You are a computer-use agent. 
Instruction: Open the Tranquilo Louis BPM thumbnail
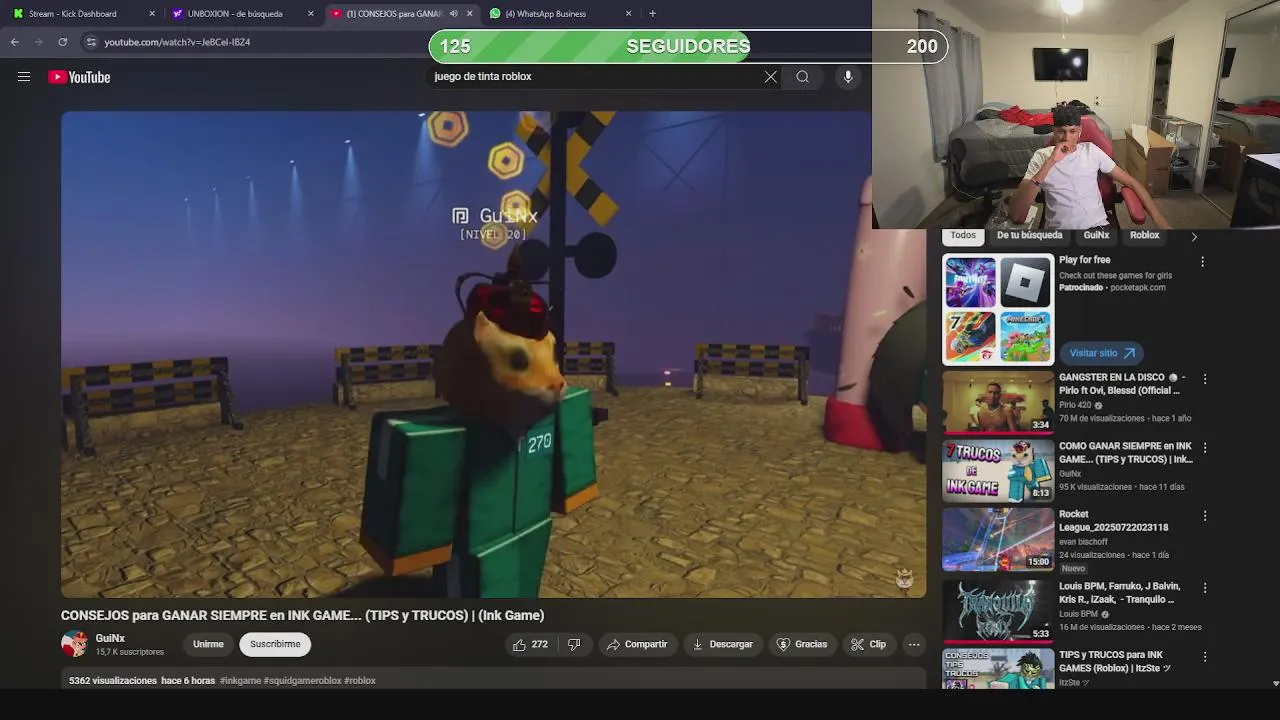point(998,610)
